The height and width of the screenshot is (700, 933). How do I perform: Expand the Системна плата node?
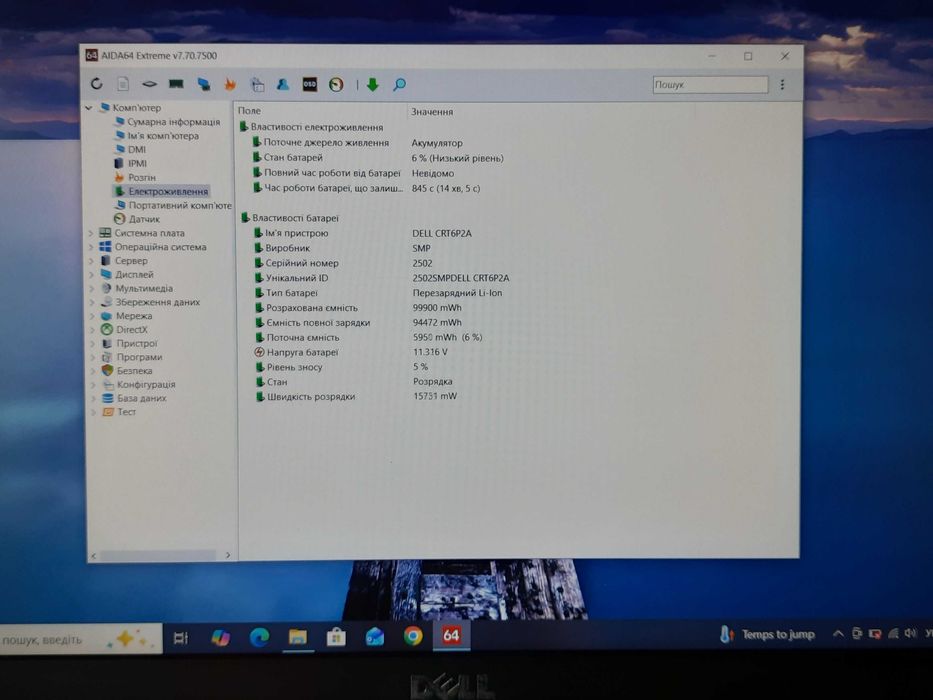pos(91,233)
